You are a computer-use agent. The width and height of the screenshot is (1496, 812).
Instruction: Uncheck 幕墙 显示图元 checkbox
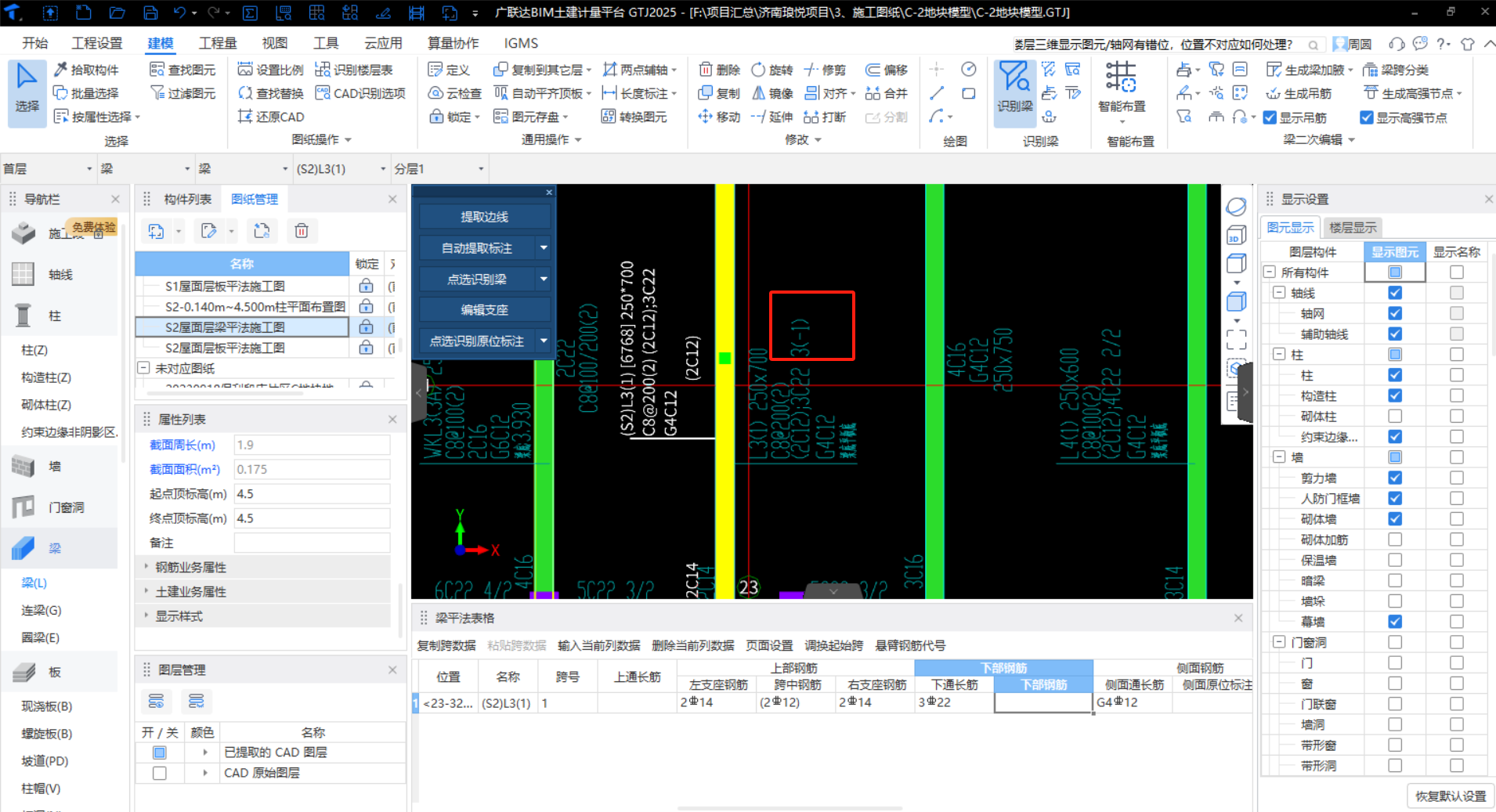click(1395, 622)
